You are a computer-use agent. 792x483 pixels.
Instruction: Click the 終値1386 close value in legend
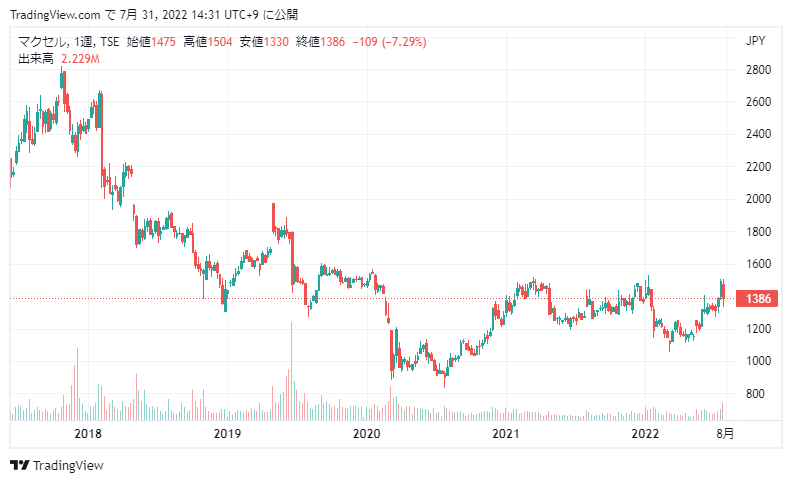pos(320,41)
